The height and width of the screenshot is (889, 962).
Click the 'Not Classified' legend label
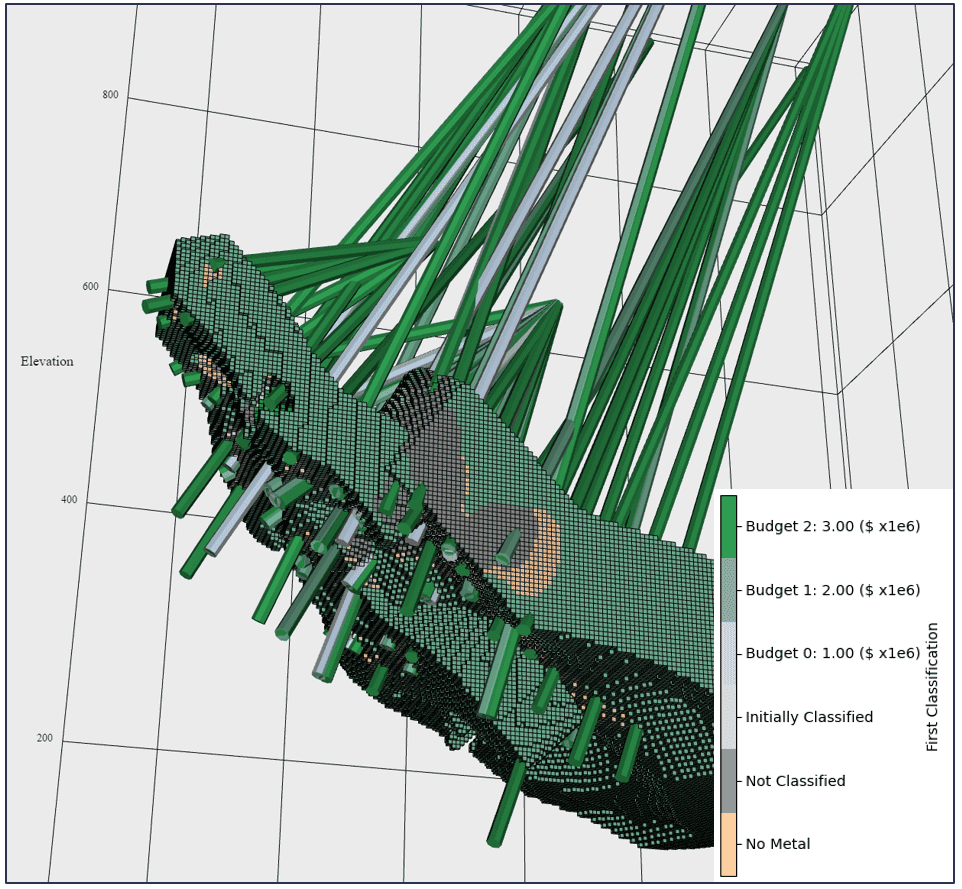coord(795,781)
